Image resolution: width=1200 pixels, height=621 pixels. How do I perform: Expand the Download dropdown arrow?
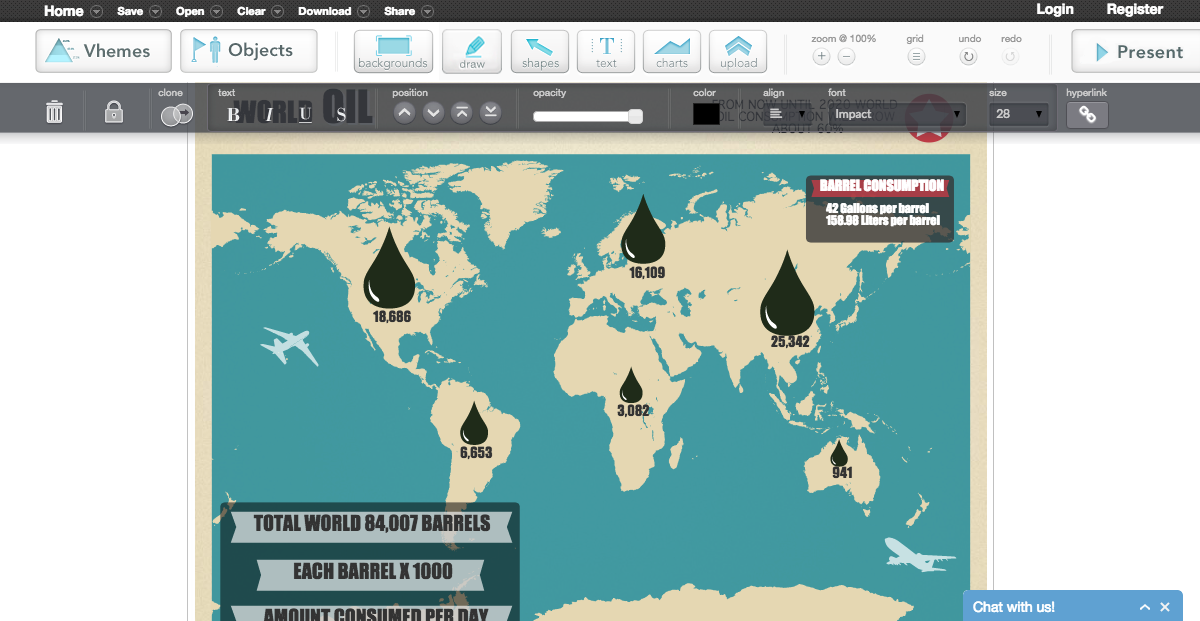coord(364,12)
